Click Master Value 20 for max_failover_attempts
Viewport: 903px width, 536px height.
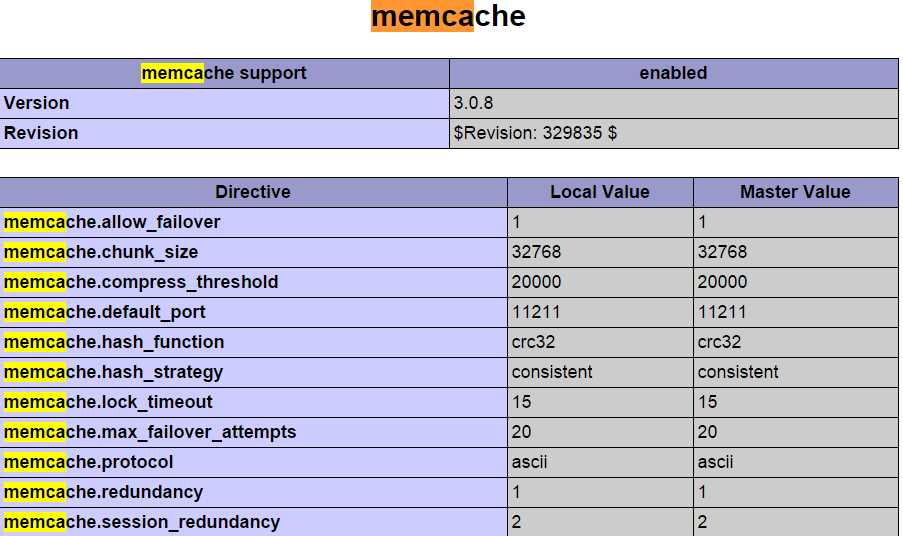click(x=708, y=432)
